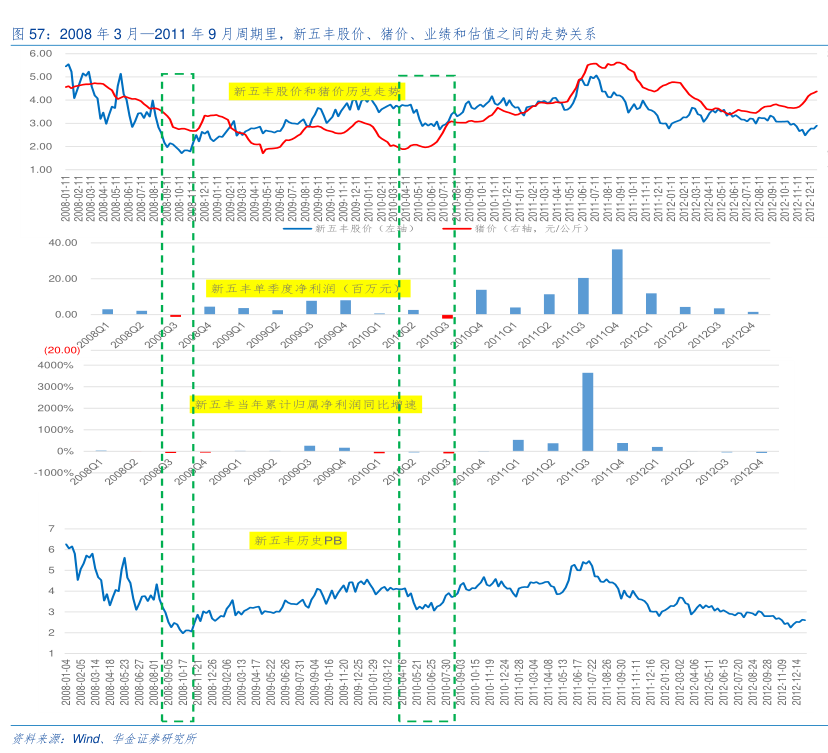Select the yellow 新五丰当年累计归属净利润同比增速 label
The image size is (828, 753).
click(x=306, y=405)
